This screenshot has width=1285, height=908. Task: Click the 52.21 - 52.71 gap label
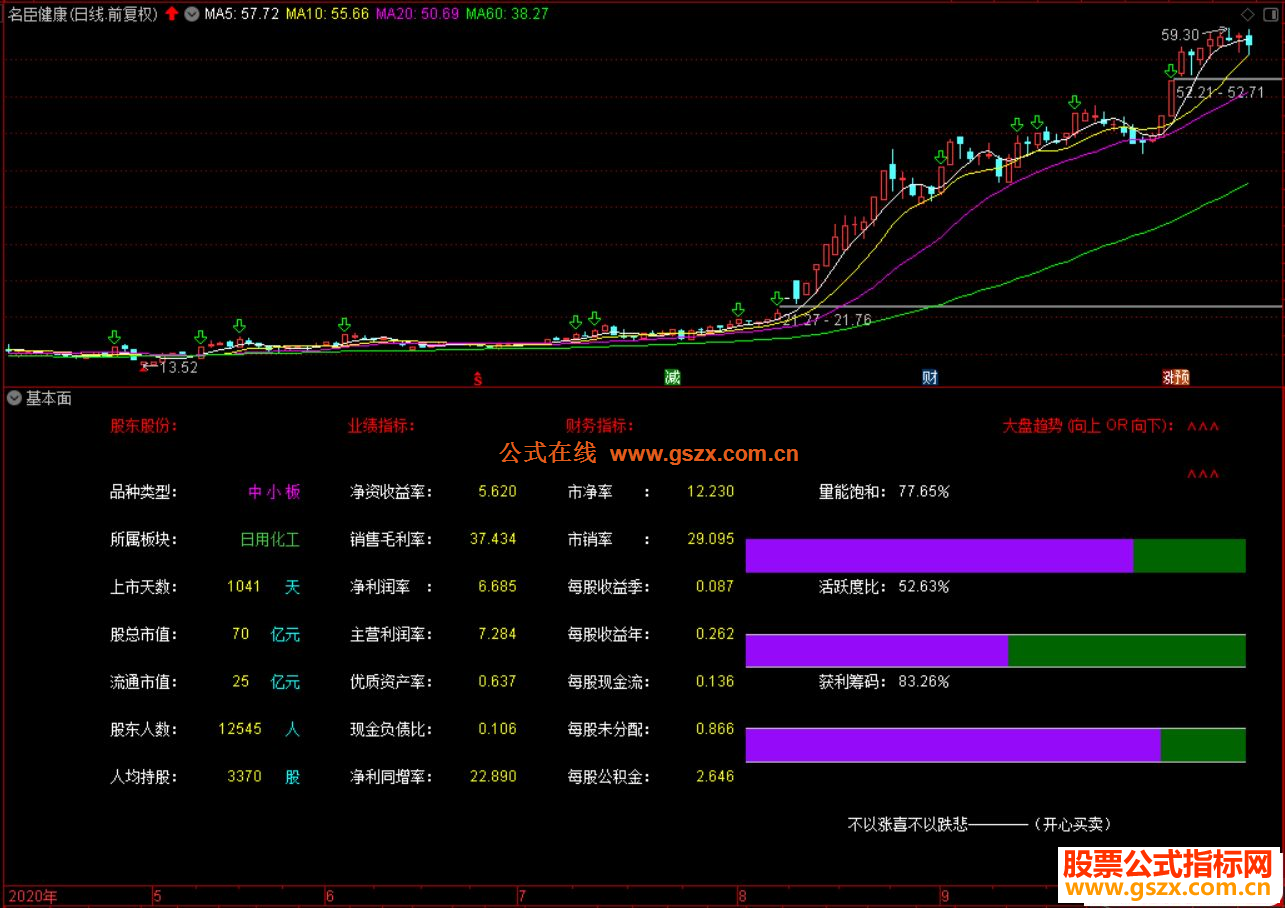click(1220, 92)
